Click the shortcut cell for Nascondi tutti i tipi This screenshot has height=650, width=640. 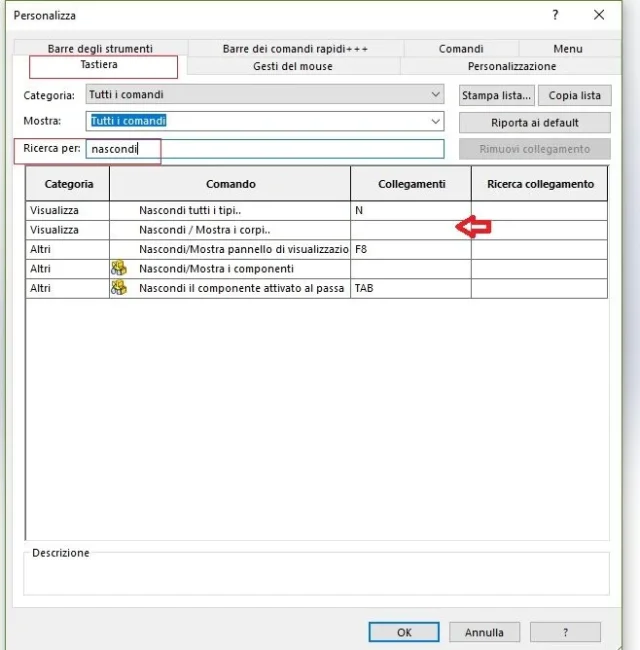point(410,211)
